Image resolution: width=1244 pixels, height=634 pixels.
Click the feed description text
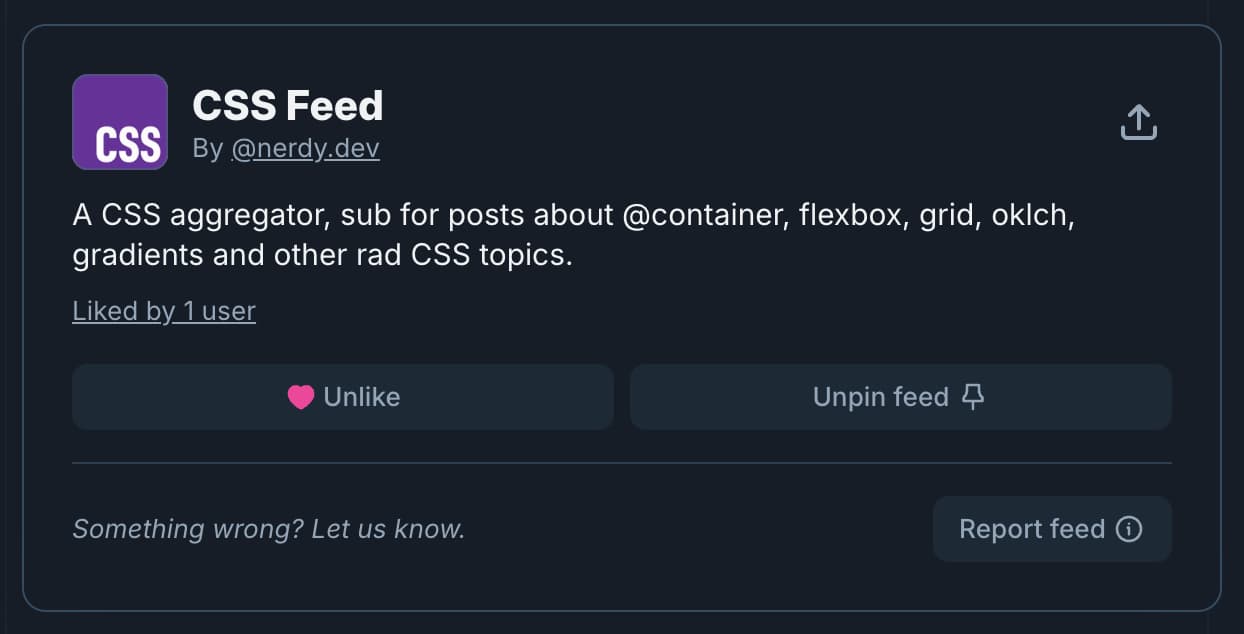[572, 232]
